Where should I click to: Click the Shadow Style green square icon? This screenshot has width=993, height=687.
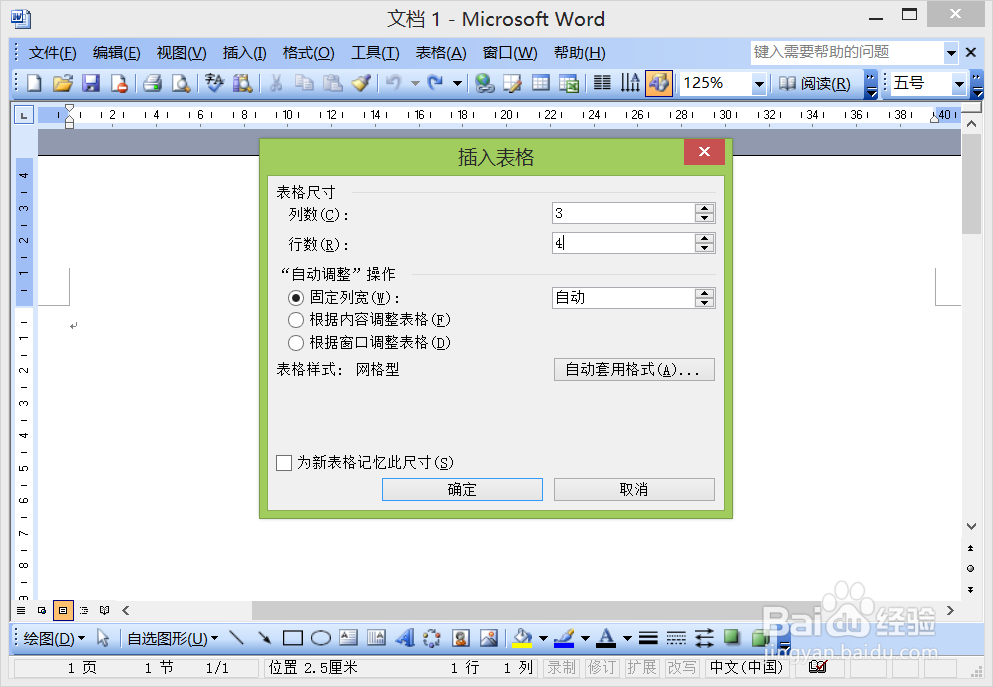732,637
